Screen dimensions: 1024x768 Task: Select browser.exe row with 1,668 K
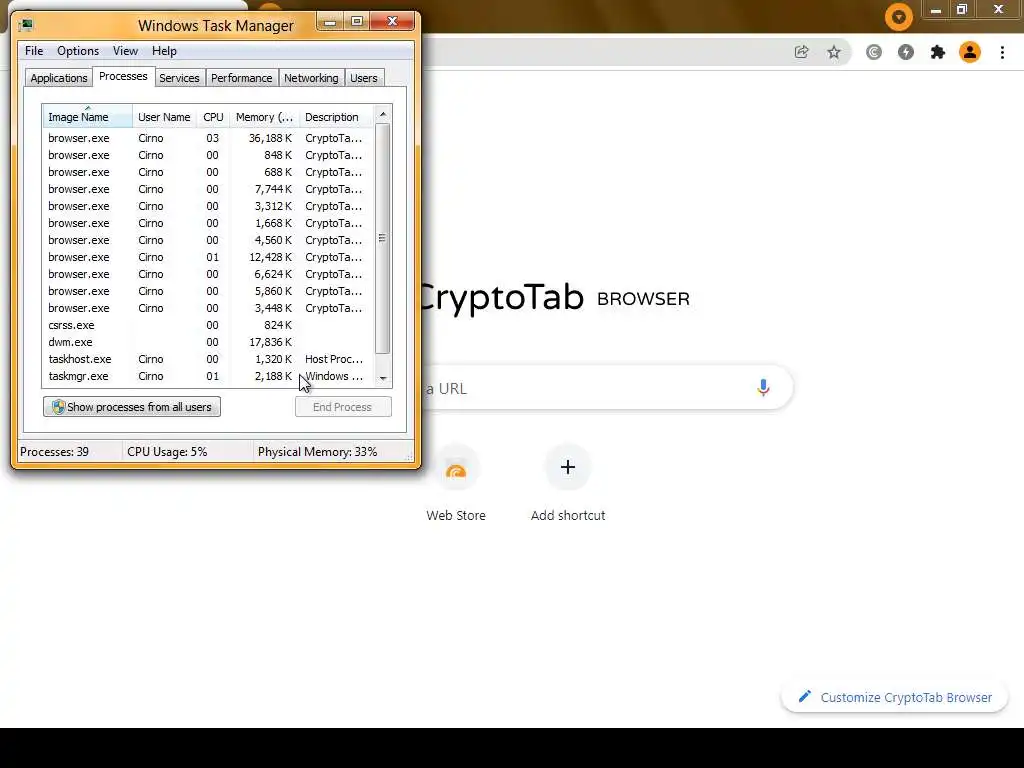click(x=208, y=223)
